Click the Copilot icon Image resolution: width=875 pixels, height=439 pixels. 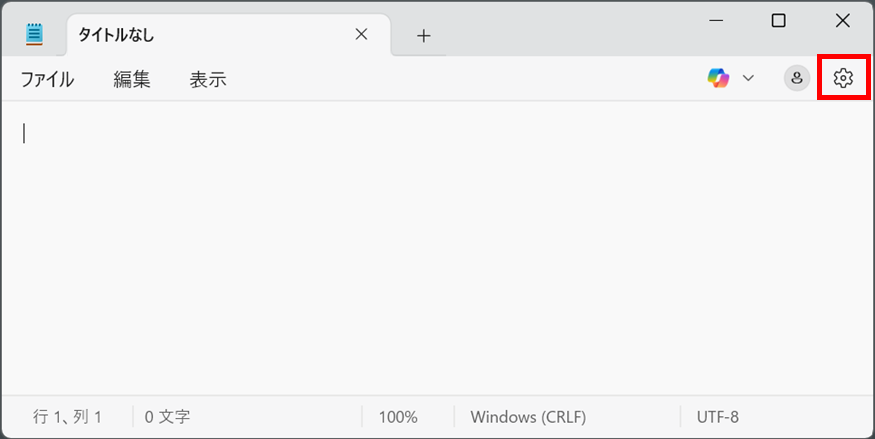coord(718,78)
